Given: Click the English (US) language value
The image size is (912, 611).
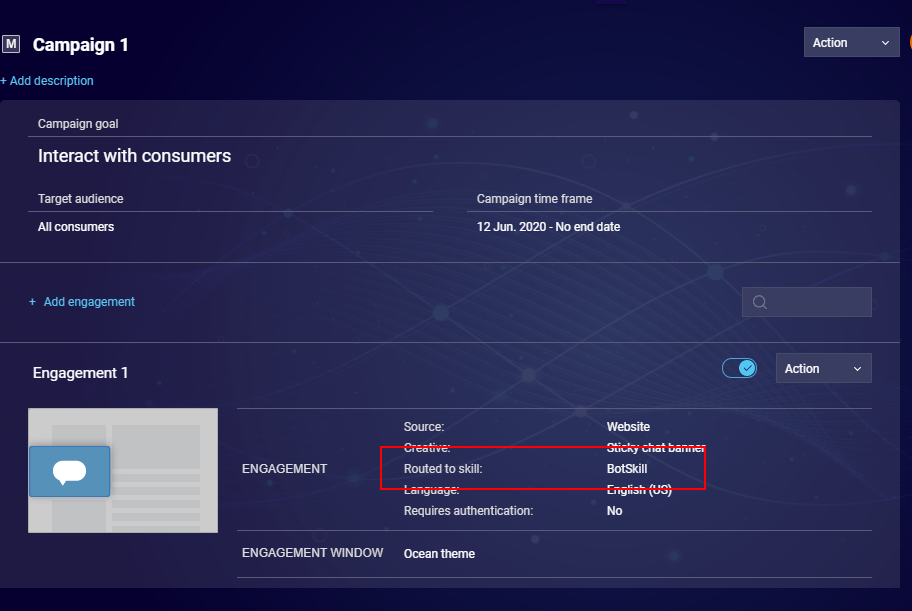Looking at the screenshot, I should [639, 489].
